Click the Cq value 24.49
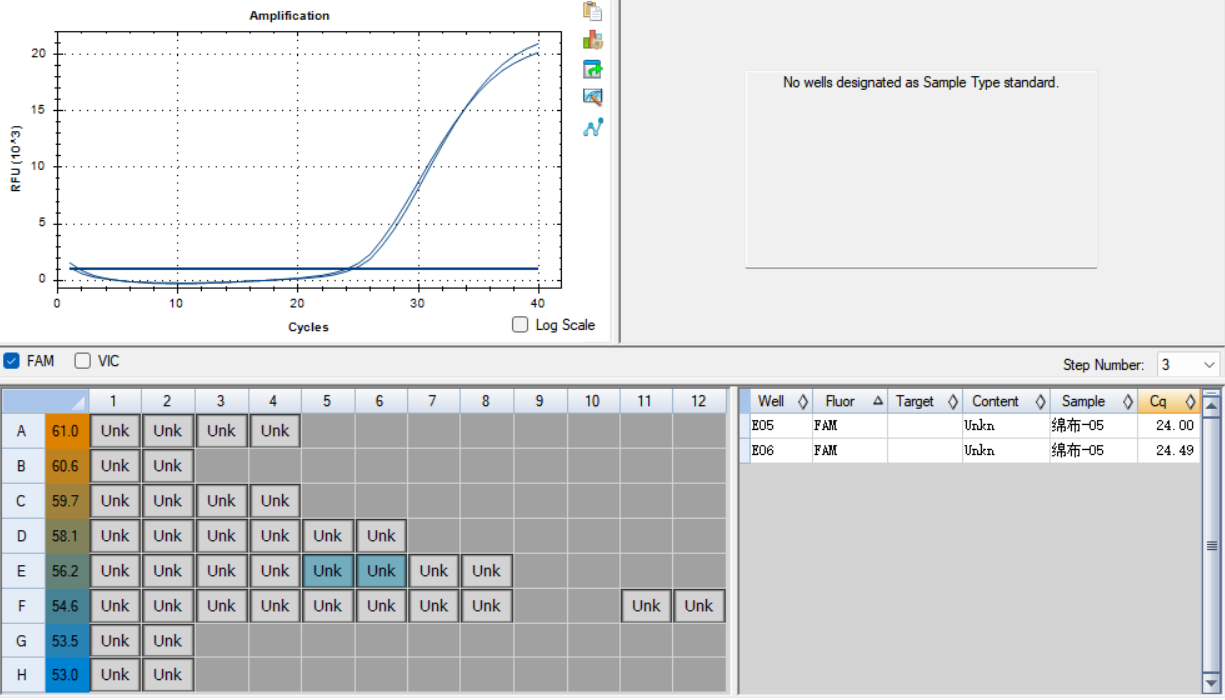1225x700 pixels. [1175, 450]
